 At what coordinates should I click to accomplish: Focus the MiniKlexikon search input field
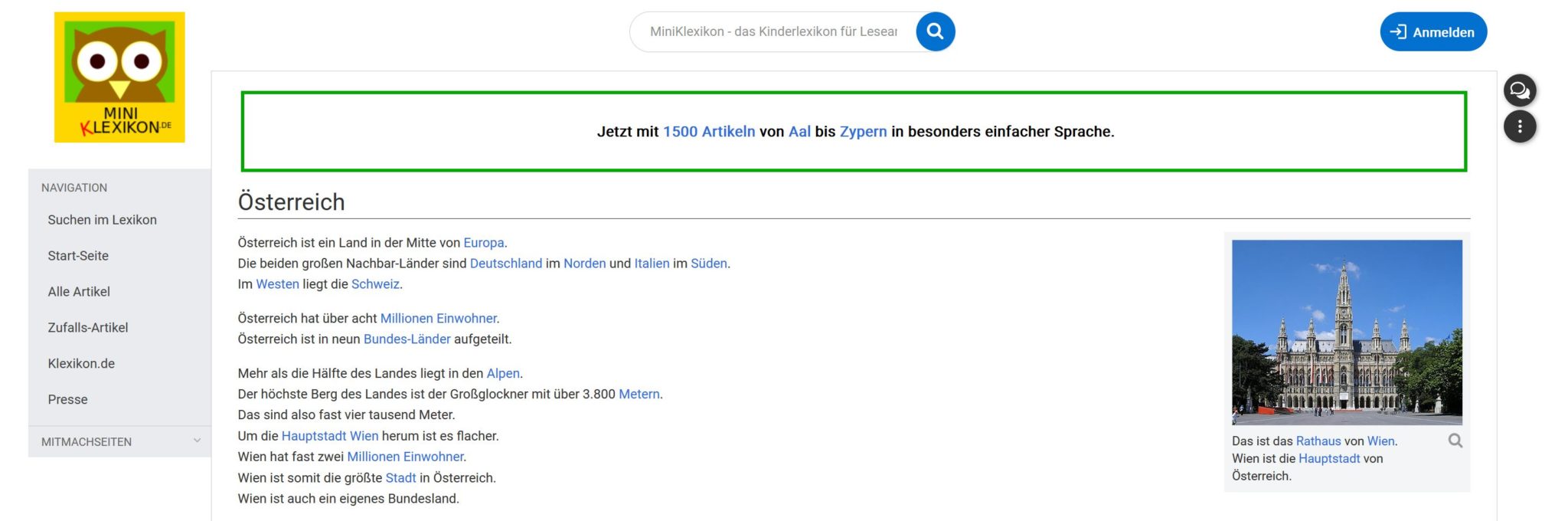coord(773,31)
